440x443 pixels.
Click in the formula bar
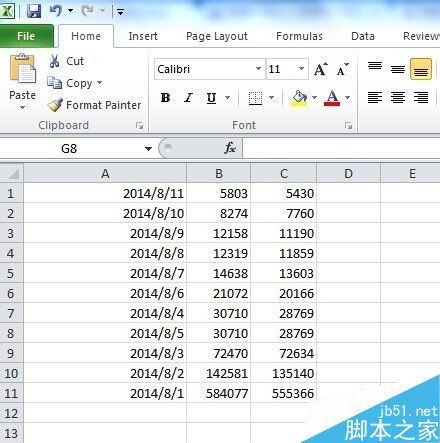point(341,148)
